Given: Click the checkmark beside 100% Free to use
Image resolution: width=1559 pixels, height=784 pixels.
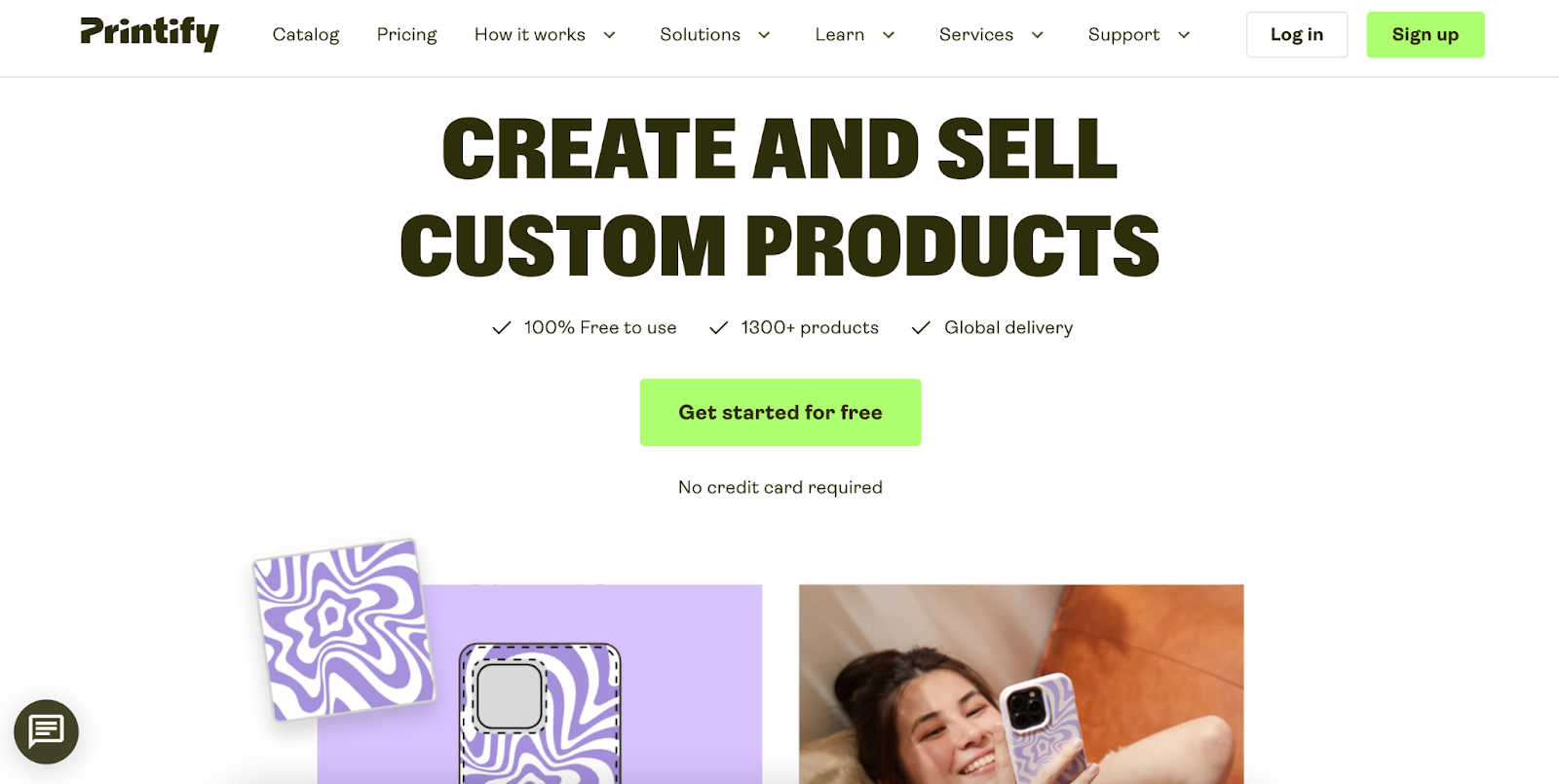Looking at the screenshot, I should [502, 328].
